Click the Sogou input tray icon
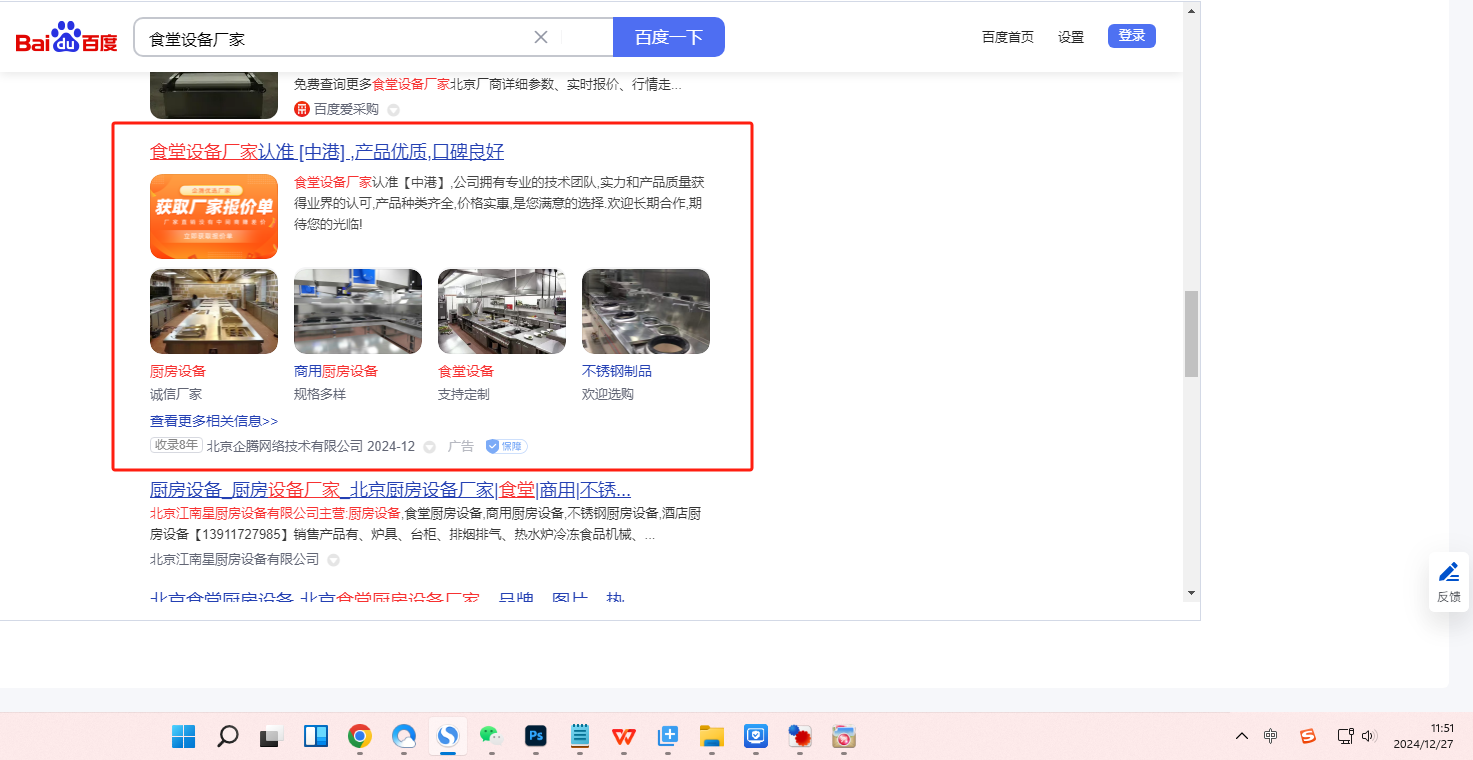 (x=1308, y=736)
